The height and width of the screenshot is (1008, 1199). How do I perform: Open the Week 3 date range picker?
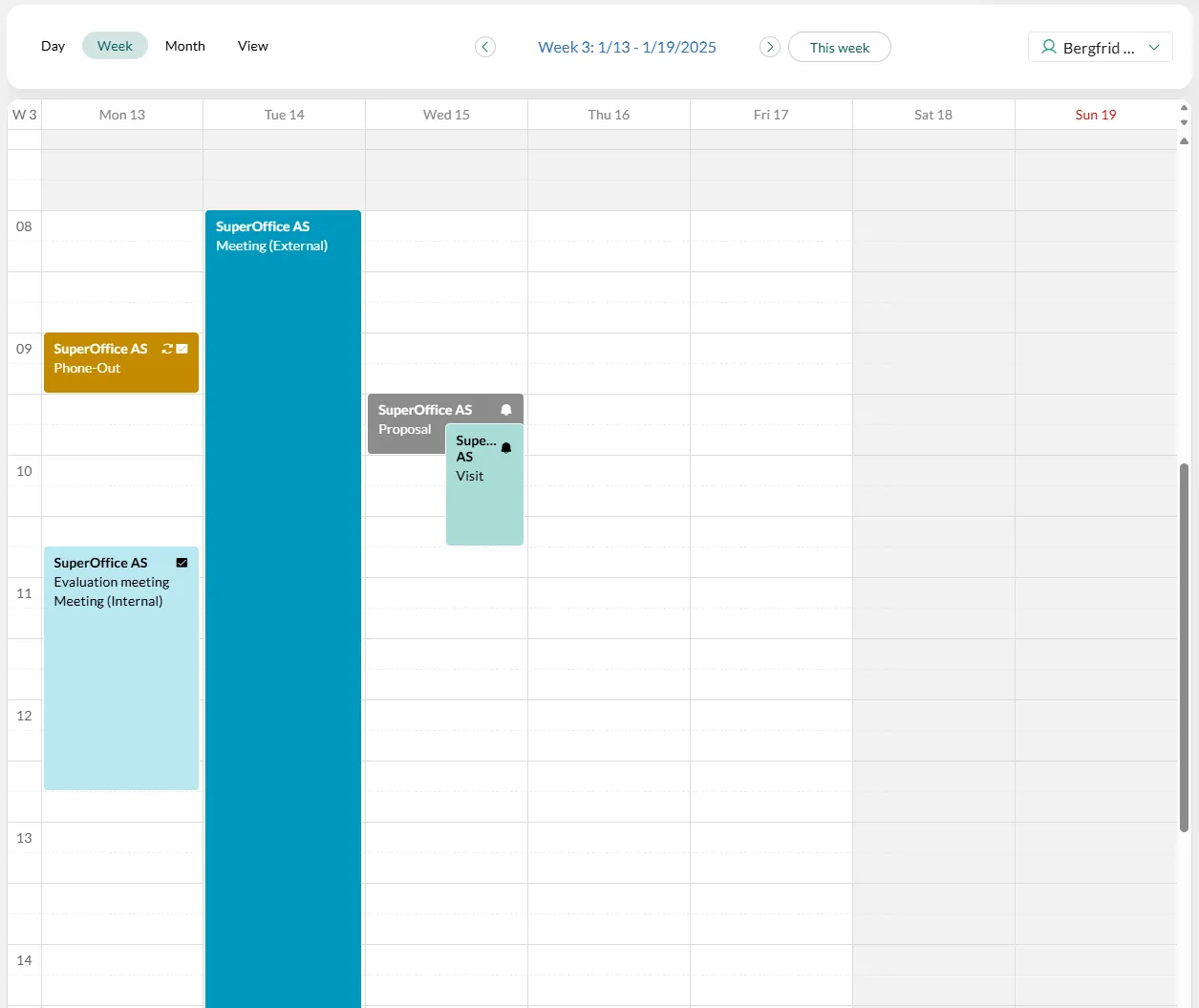tap(627, 47)
